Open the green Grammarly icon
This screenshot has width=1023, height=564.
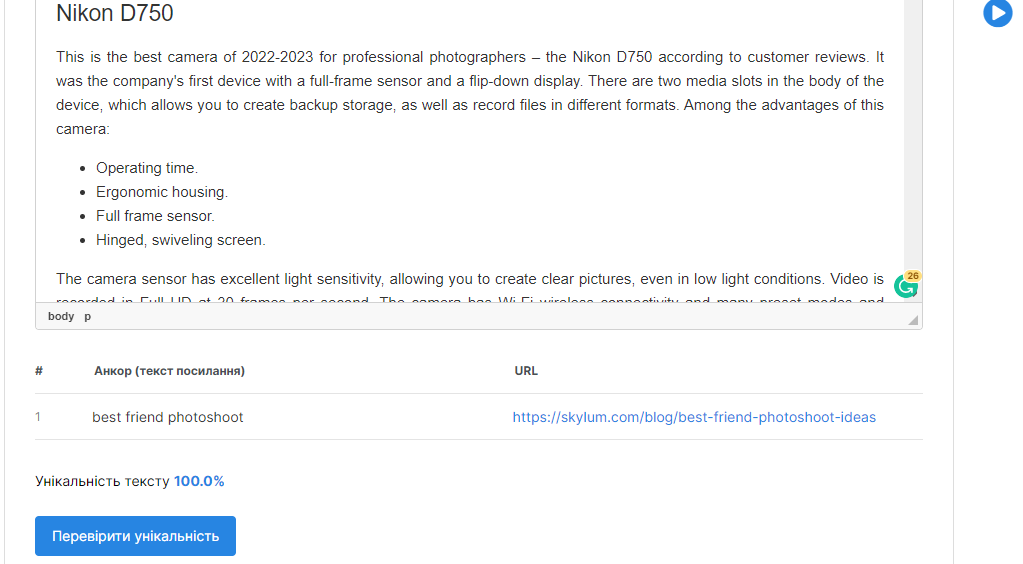click(906, 285)
